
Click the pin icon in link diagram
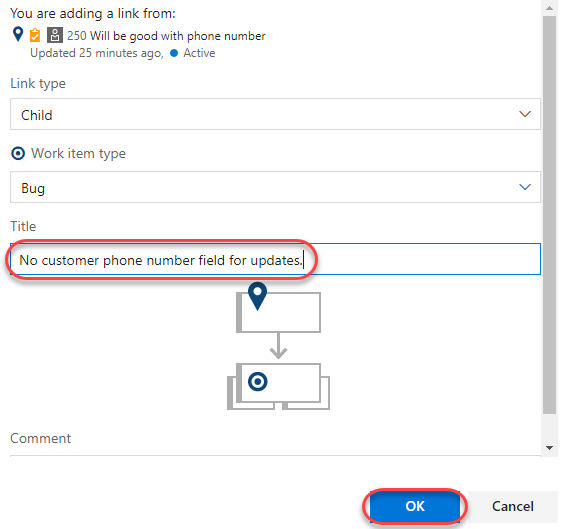pos(257,296)
